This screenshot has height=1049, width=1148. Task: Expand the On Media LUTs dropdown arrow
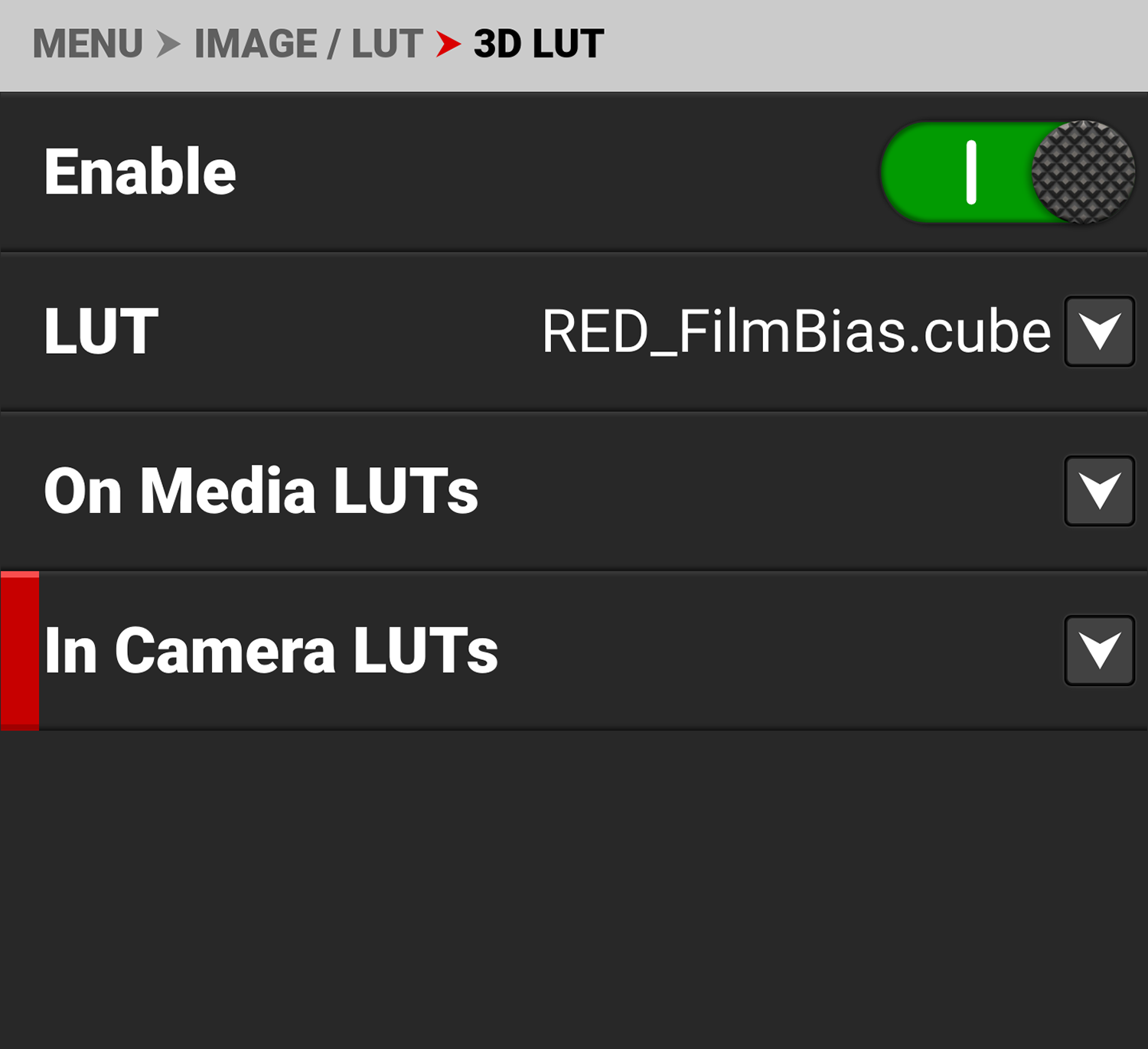pos(1099,491)
